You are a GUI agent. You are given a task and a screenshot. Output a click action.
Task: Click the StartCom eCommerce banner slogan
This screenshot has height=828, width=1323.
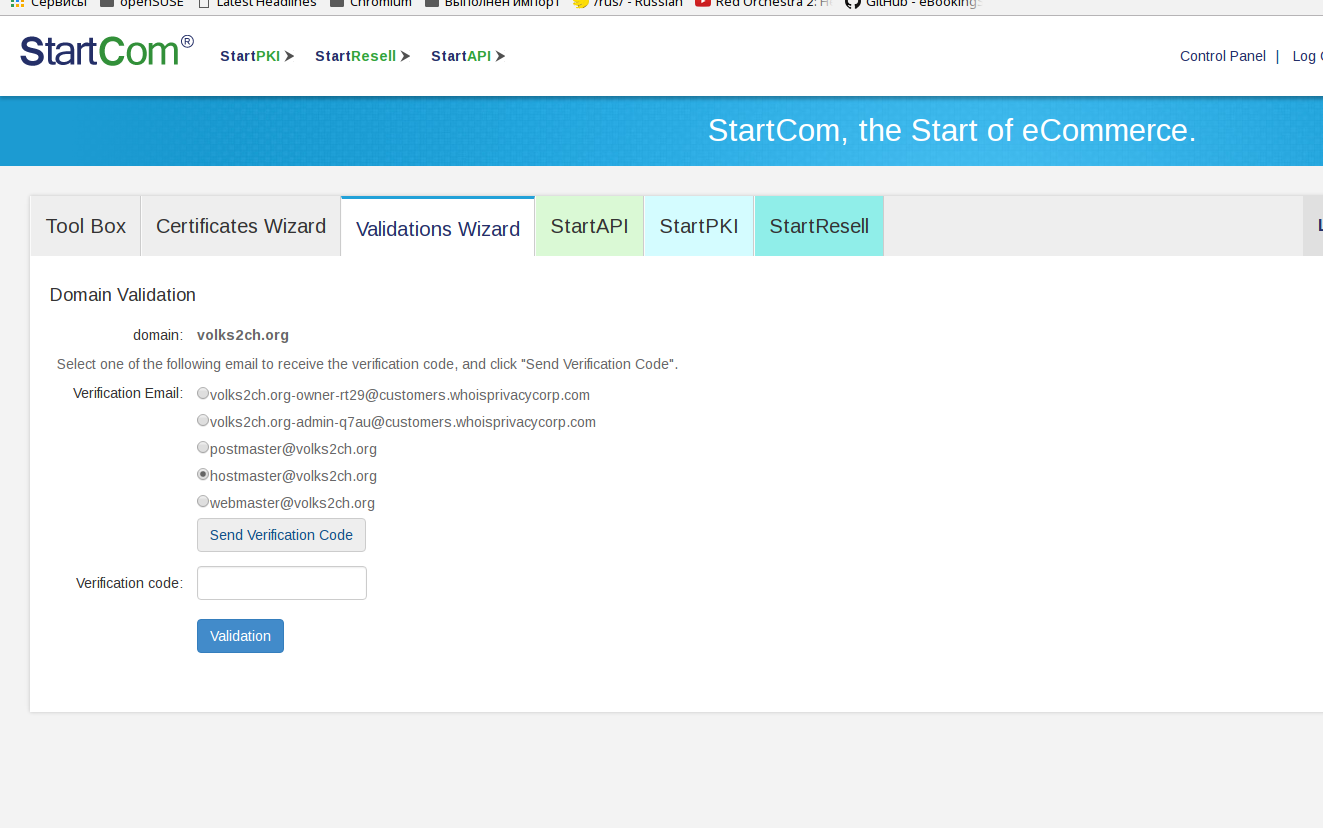952,130
